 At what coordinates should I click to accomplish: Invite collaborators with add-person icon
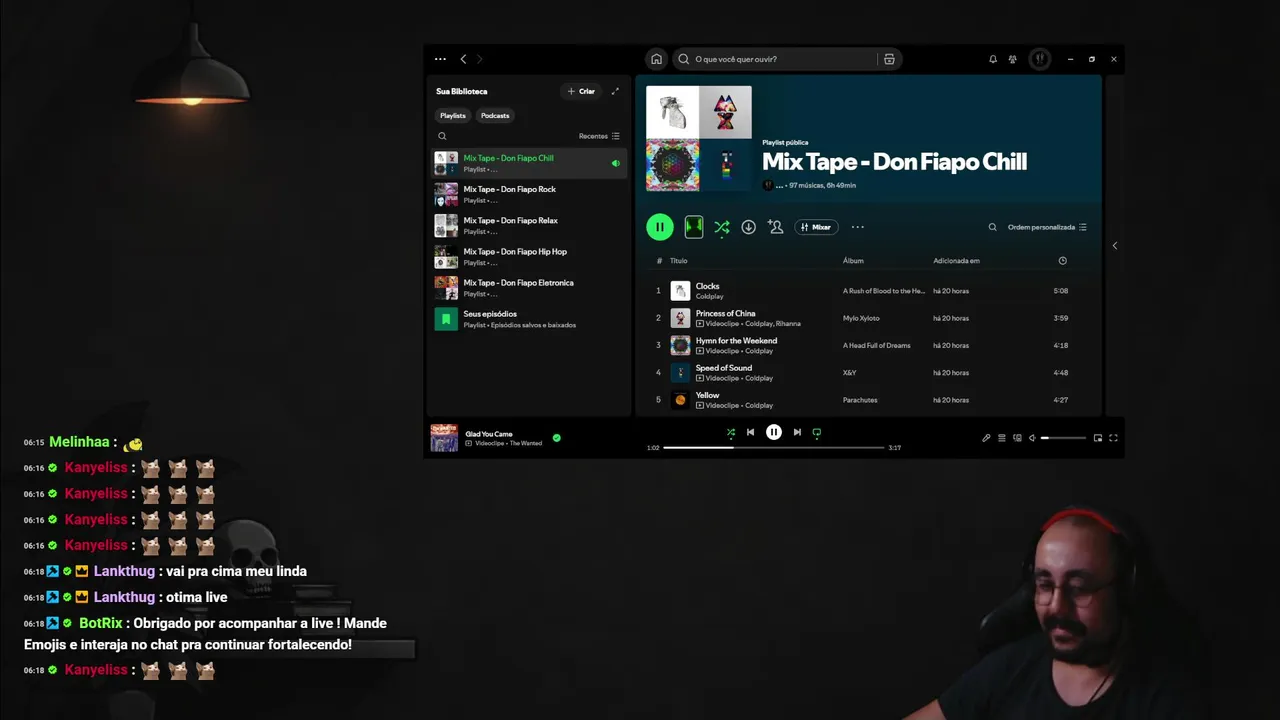[x=775, y=227]
